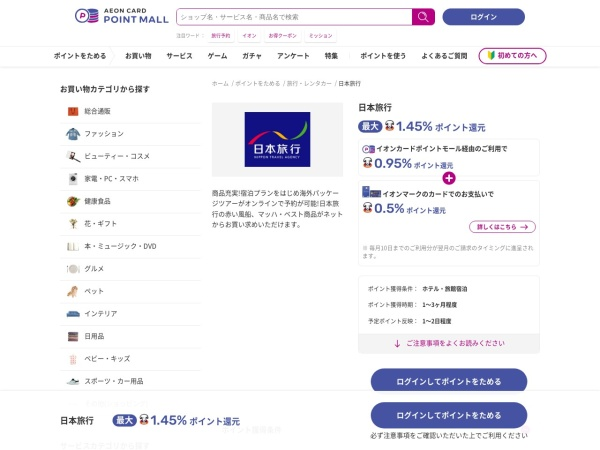The width and height of the screenshot is (600, 450).
Task: Open the 花・ギフト icon
Action: point(73,224)
